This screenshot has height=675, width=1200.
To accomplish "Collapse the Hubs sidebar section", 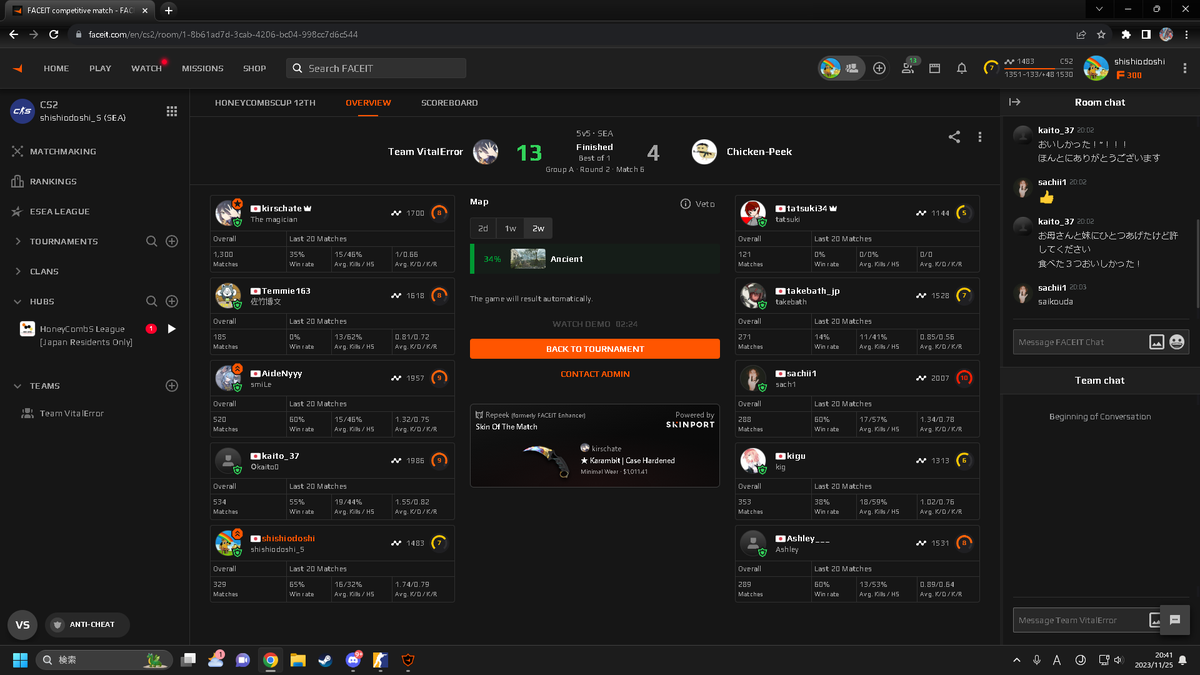I will coord(18,301).
